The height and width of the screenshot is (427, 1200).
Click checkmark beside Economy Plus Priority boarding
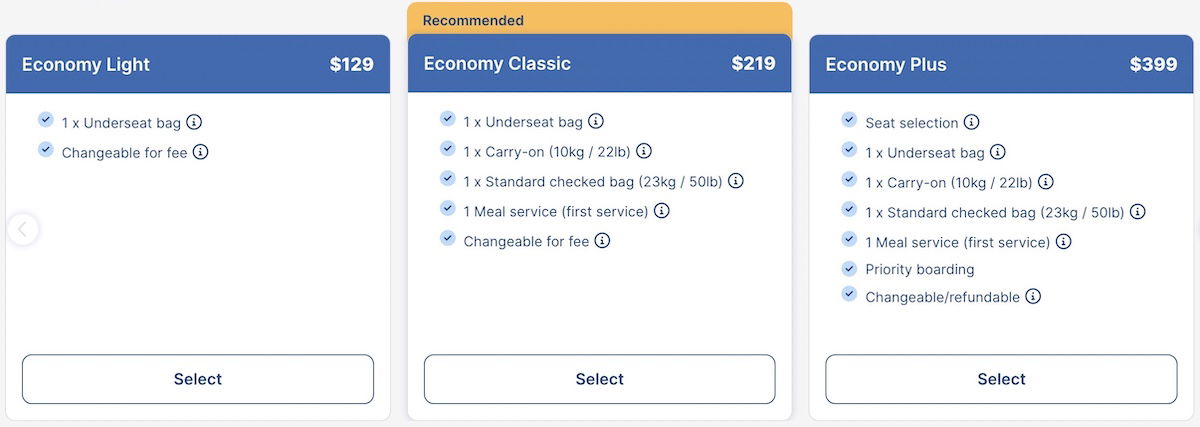tap(849, 268)
